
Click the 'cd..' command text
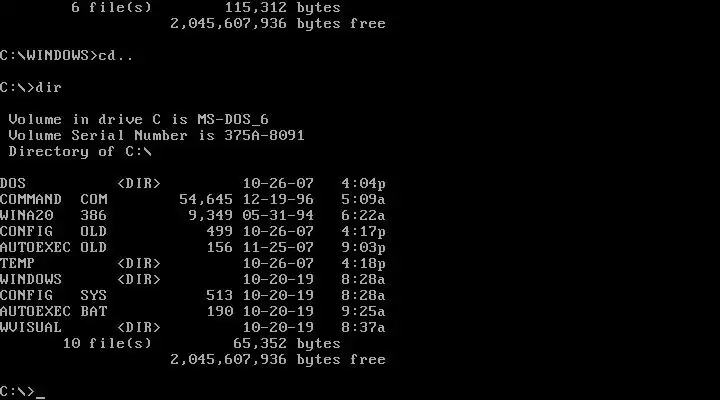[x=116, y=56]
